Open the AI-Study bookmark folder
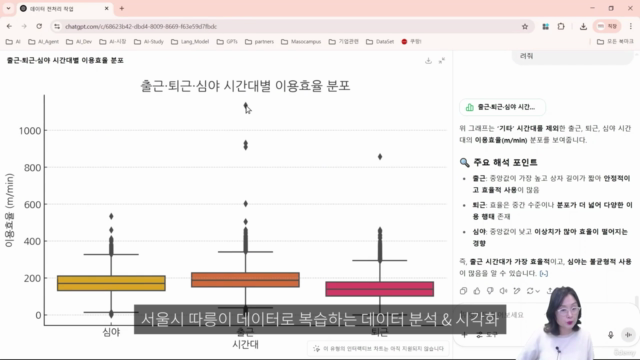 point(149,42)
